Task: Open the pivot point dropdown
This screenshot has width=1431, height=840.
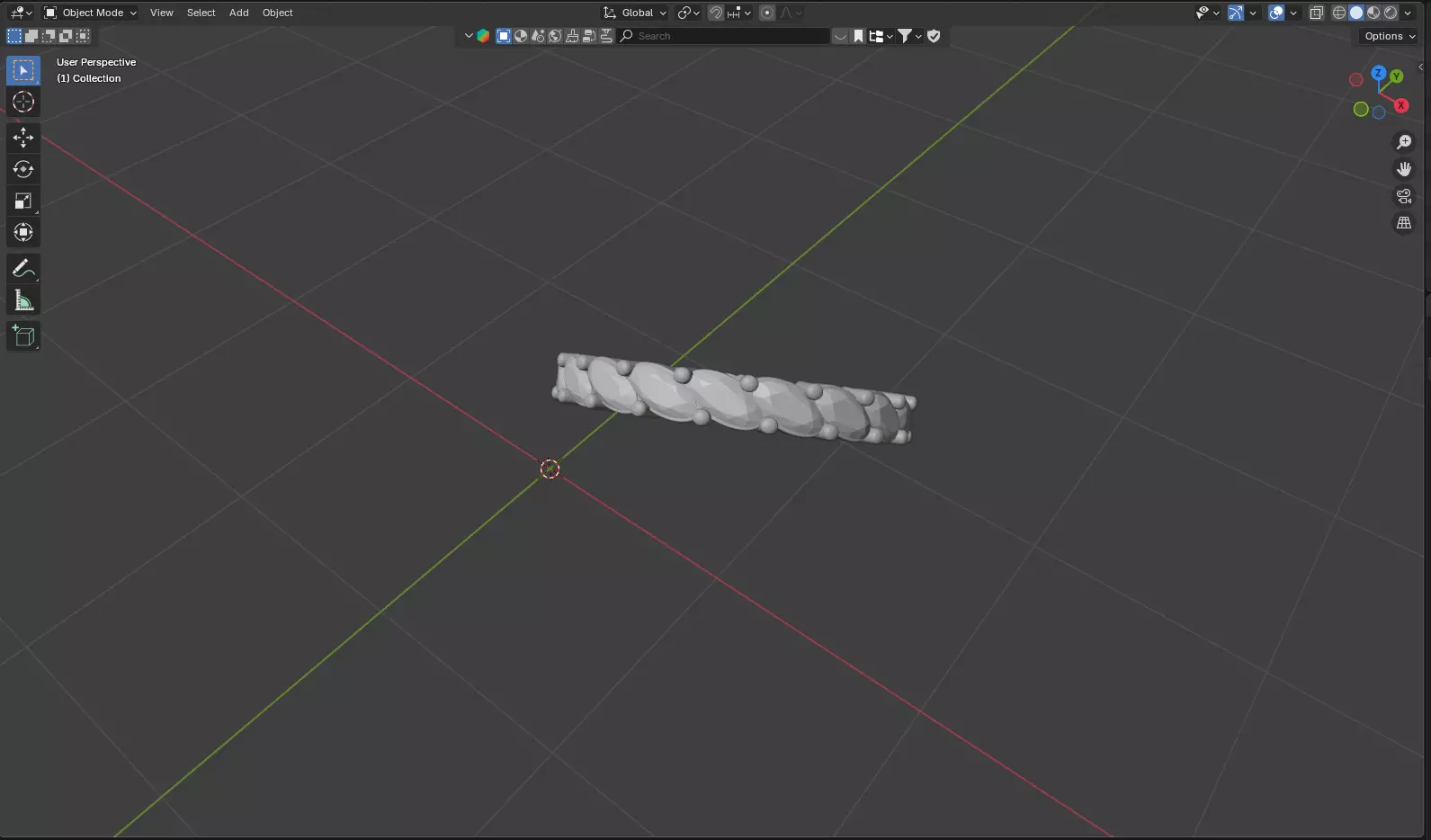Action: point(689,13)
